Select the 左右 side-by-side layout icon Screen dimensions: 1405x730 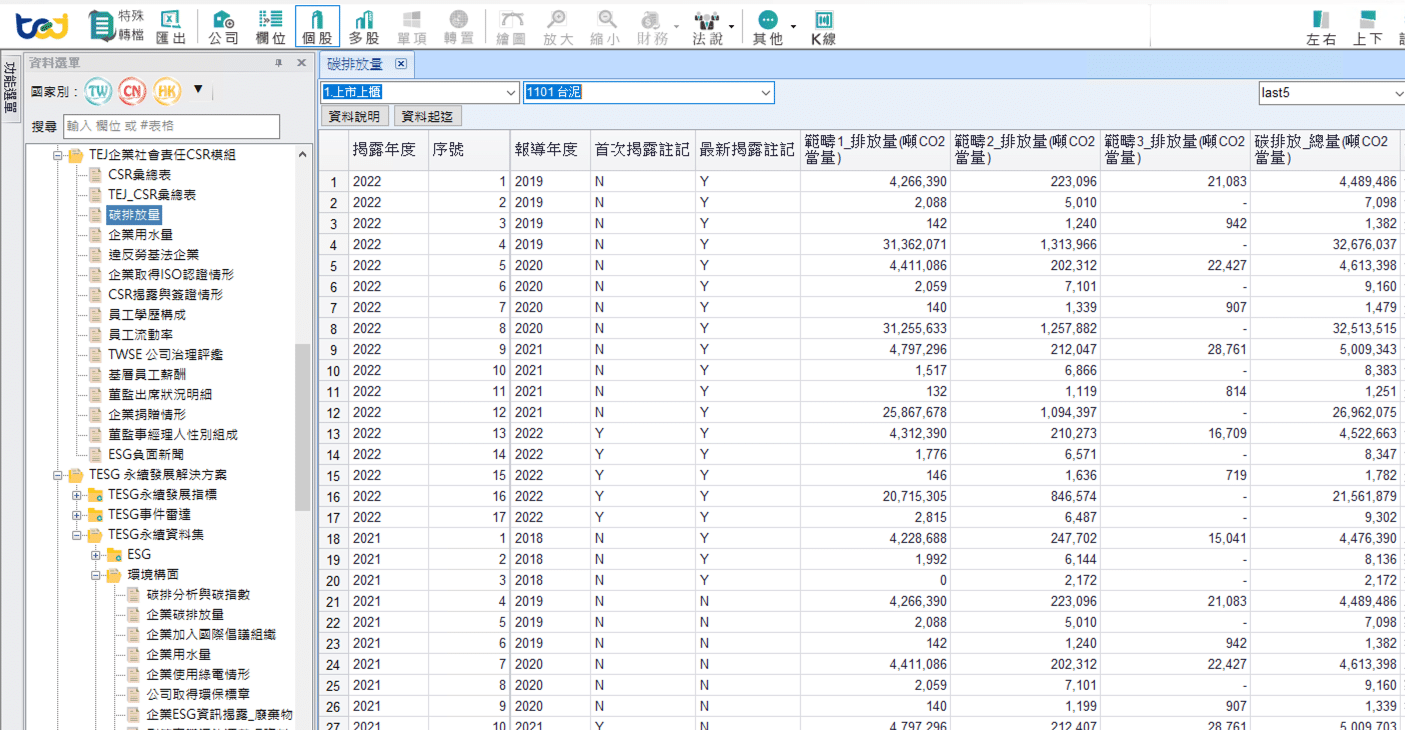(x=1321, y=27)
